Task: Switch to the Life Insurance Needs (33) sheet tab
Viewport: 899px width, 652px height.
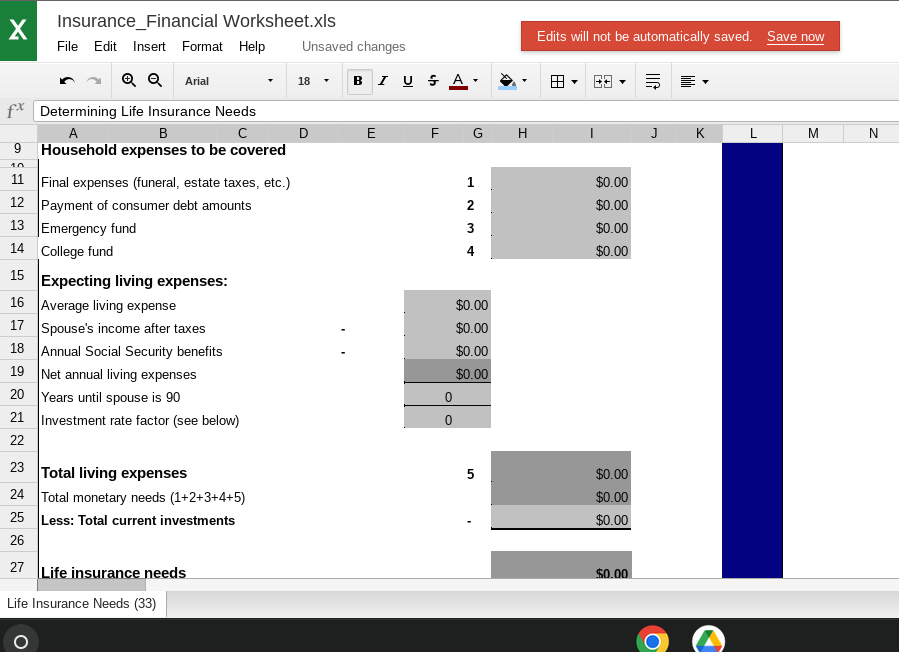Action: point(80,603)
